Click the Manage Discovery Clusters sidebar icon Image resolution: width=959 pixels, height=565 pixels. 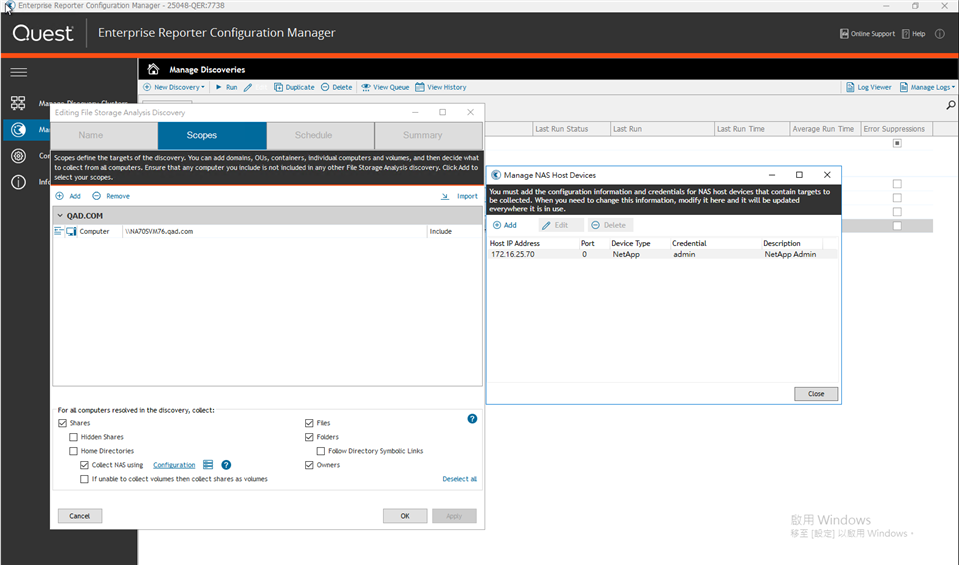coord(18,103)
